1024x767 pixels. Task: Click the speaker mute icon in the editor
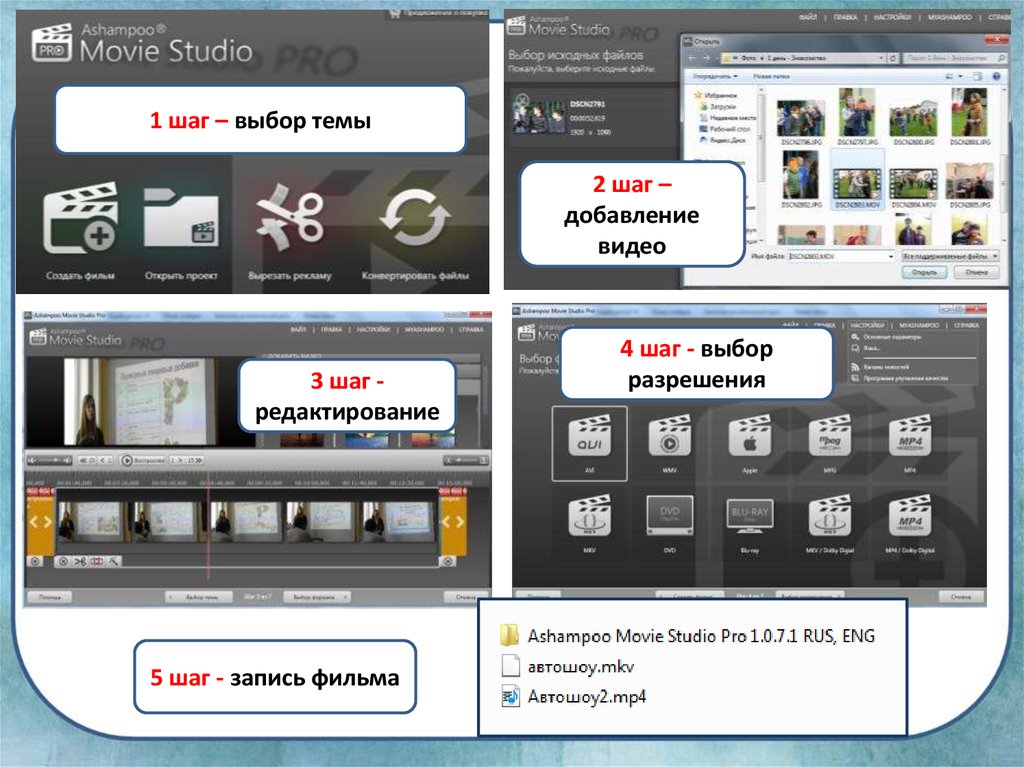click(x=32, y=461)
